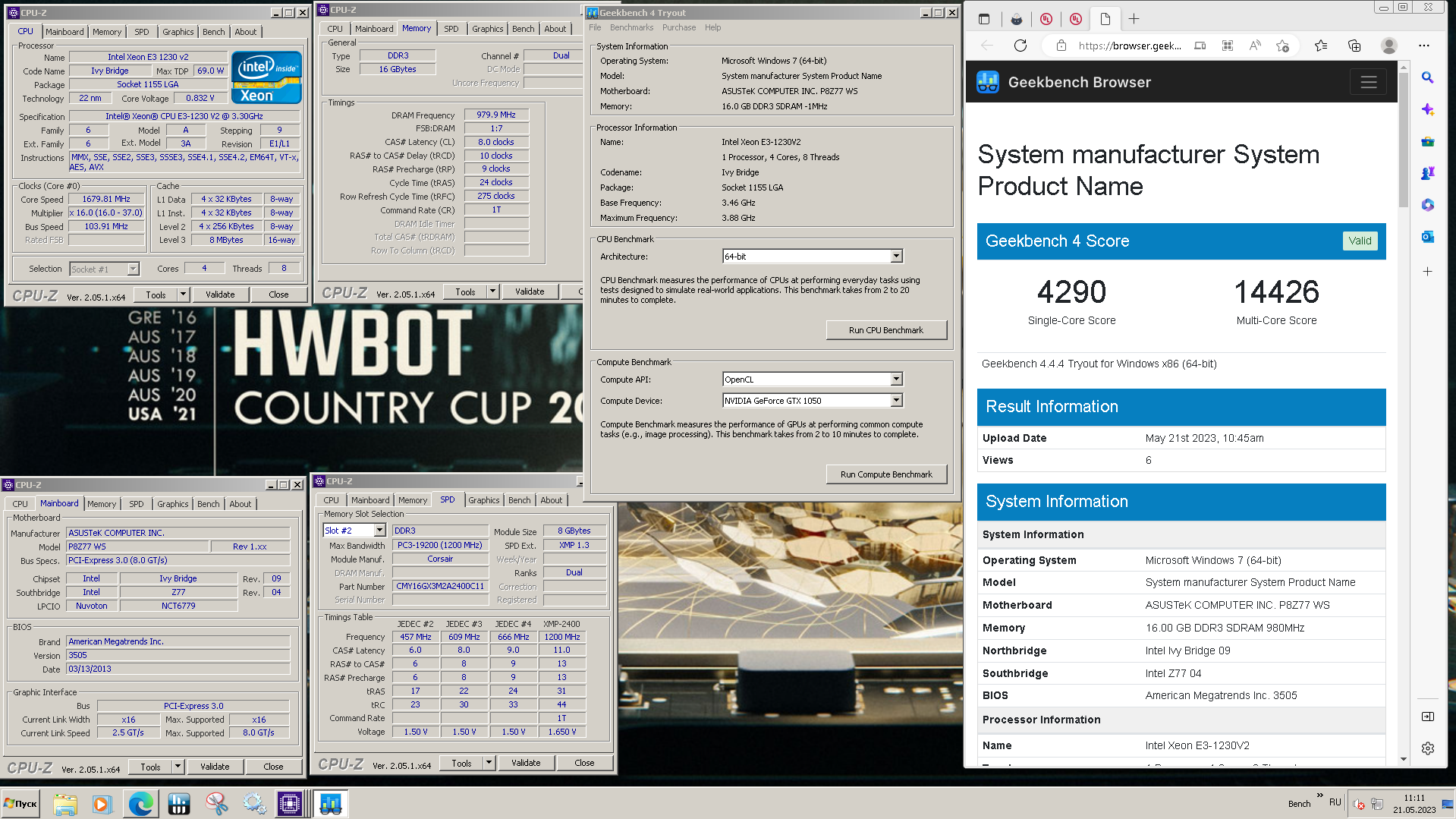This screenshot has height=819, width=1456.
Task: Click the green Valid badge
Action: [1360, 241]
